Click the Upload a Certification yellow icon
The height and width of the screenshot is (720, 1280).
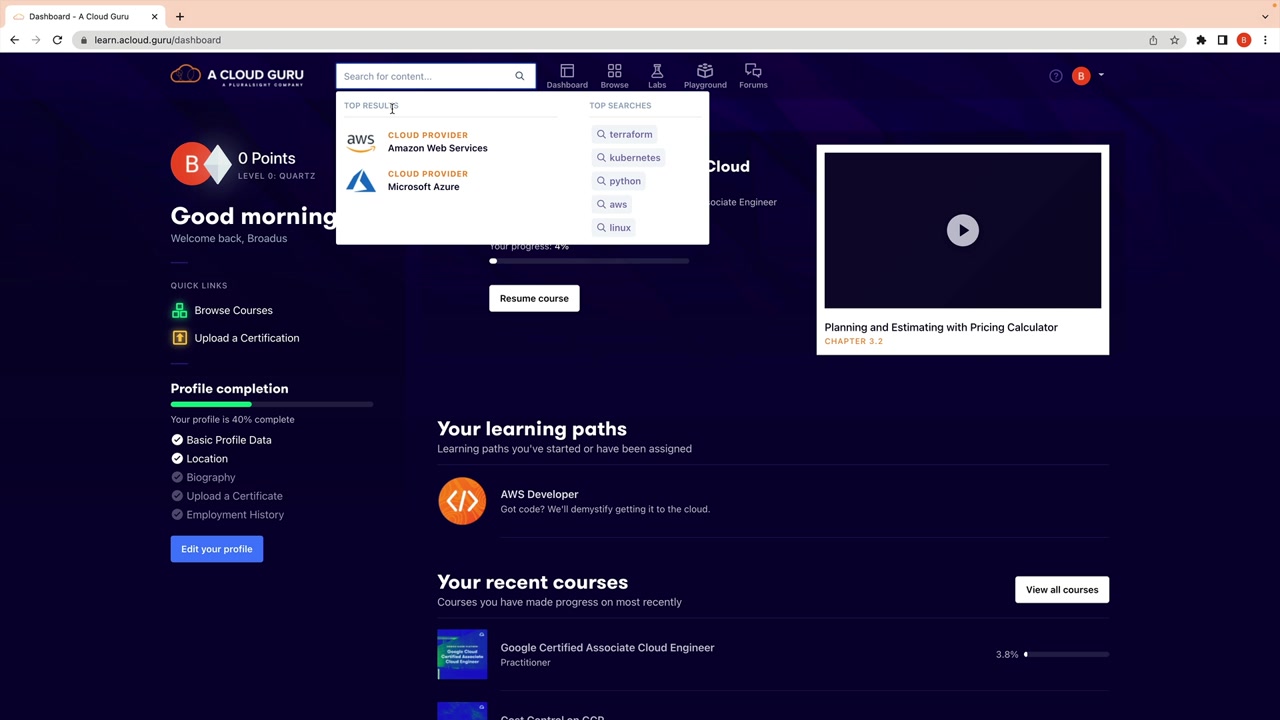[179, 338]
